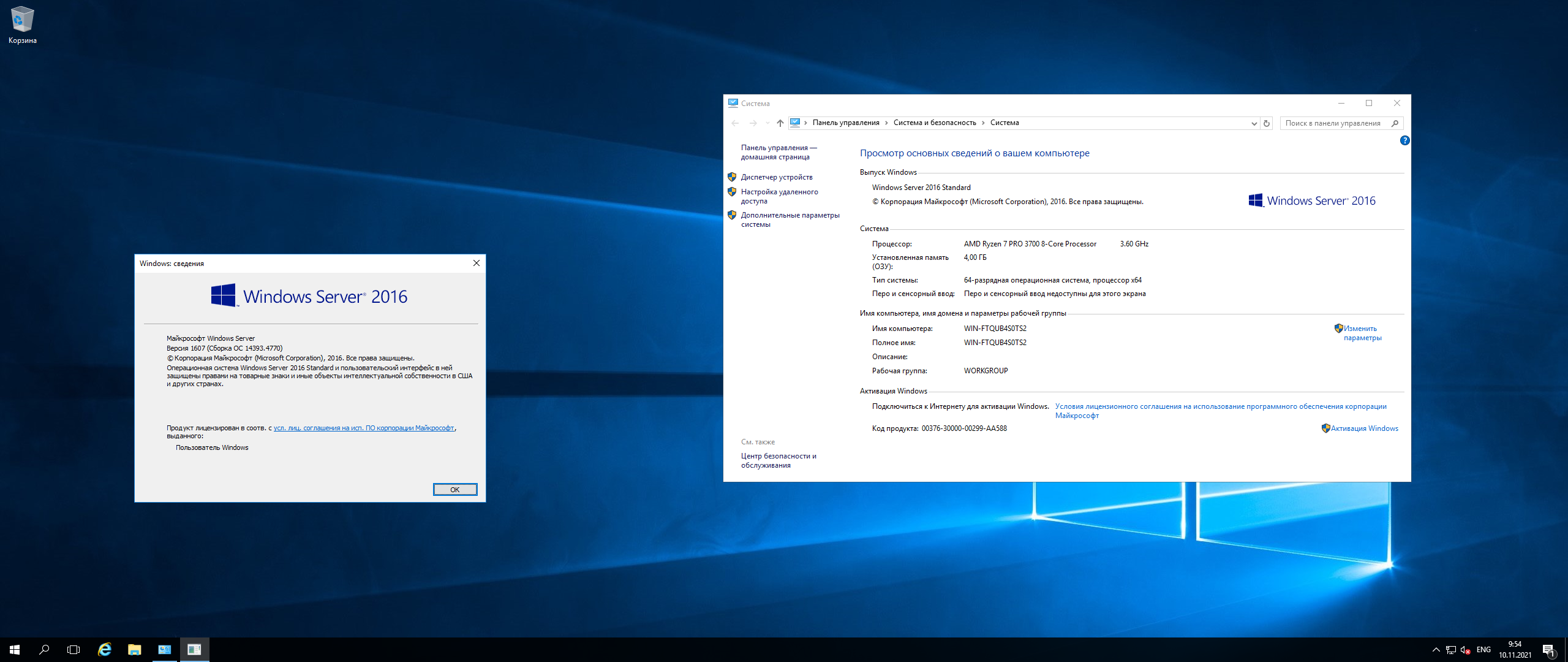The width and height of the screenshot is (1568, 662).
Task: Click the address bar computer icon
Action: coord(794,123)
